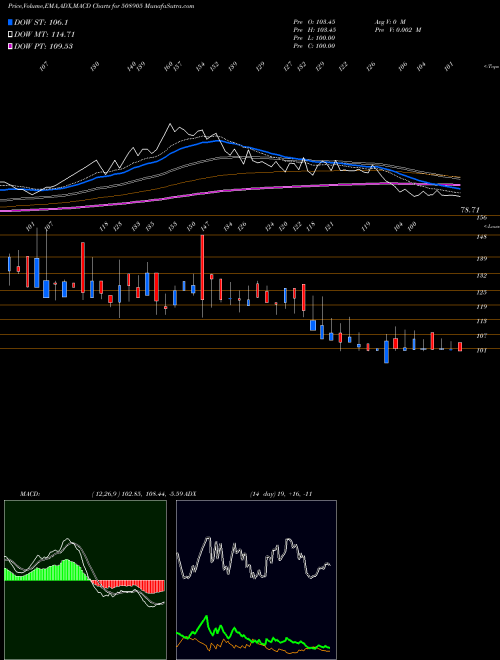Click the Pre C: 100.09 value

[x=314, y=46]
